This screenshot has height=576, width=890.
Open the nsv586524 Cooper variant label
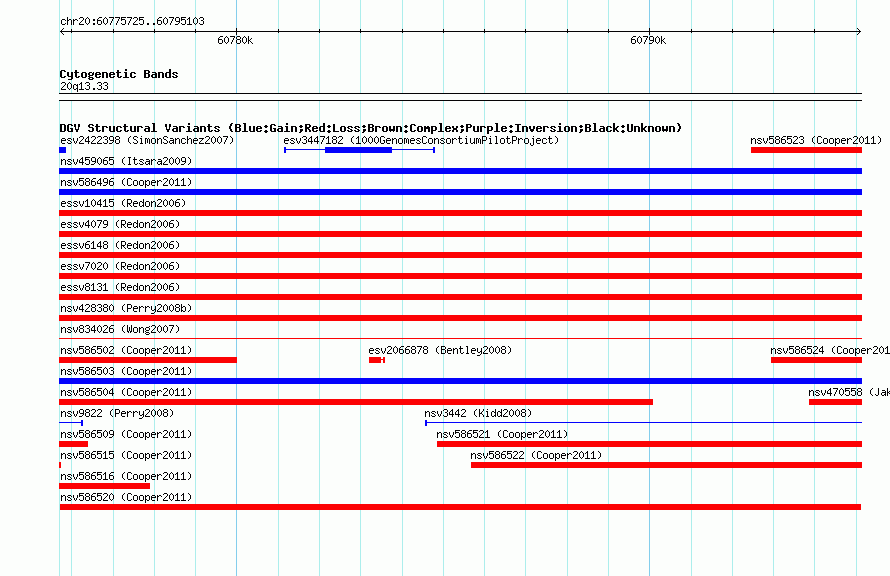pos(830,350)
